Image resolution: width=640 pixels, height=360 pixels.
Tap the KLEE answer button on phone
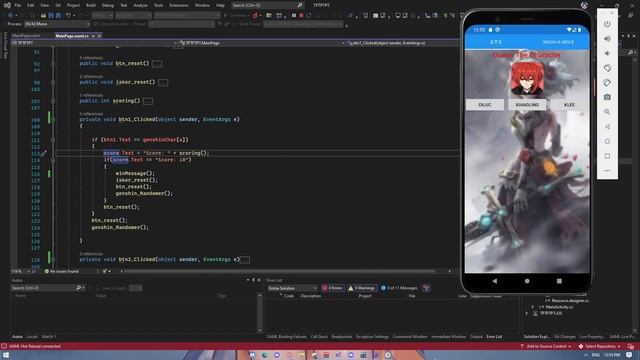(x=569, y=105)
